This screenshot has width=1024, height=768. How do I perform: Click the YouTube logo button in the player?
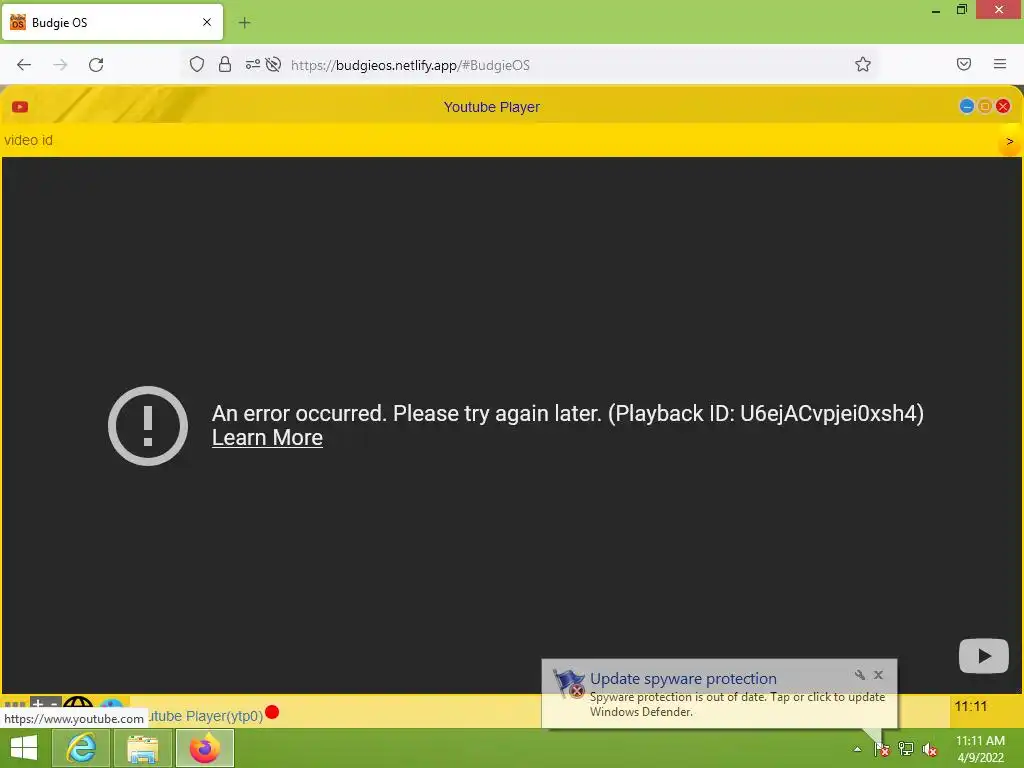[x=984, y=656]
